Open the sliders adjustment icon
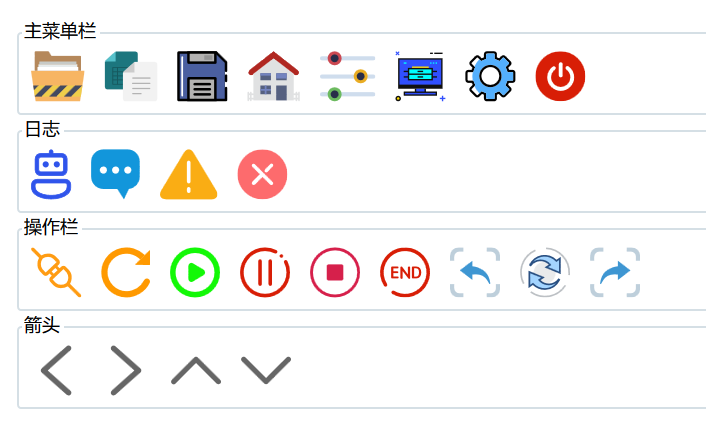Viewport: 706px width, 429px height. (347, 76)
